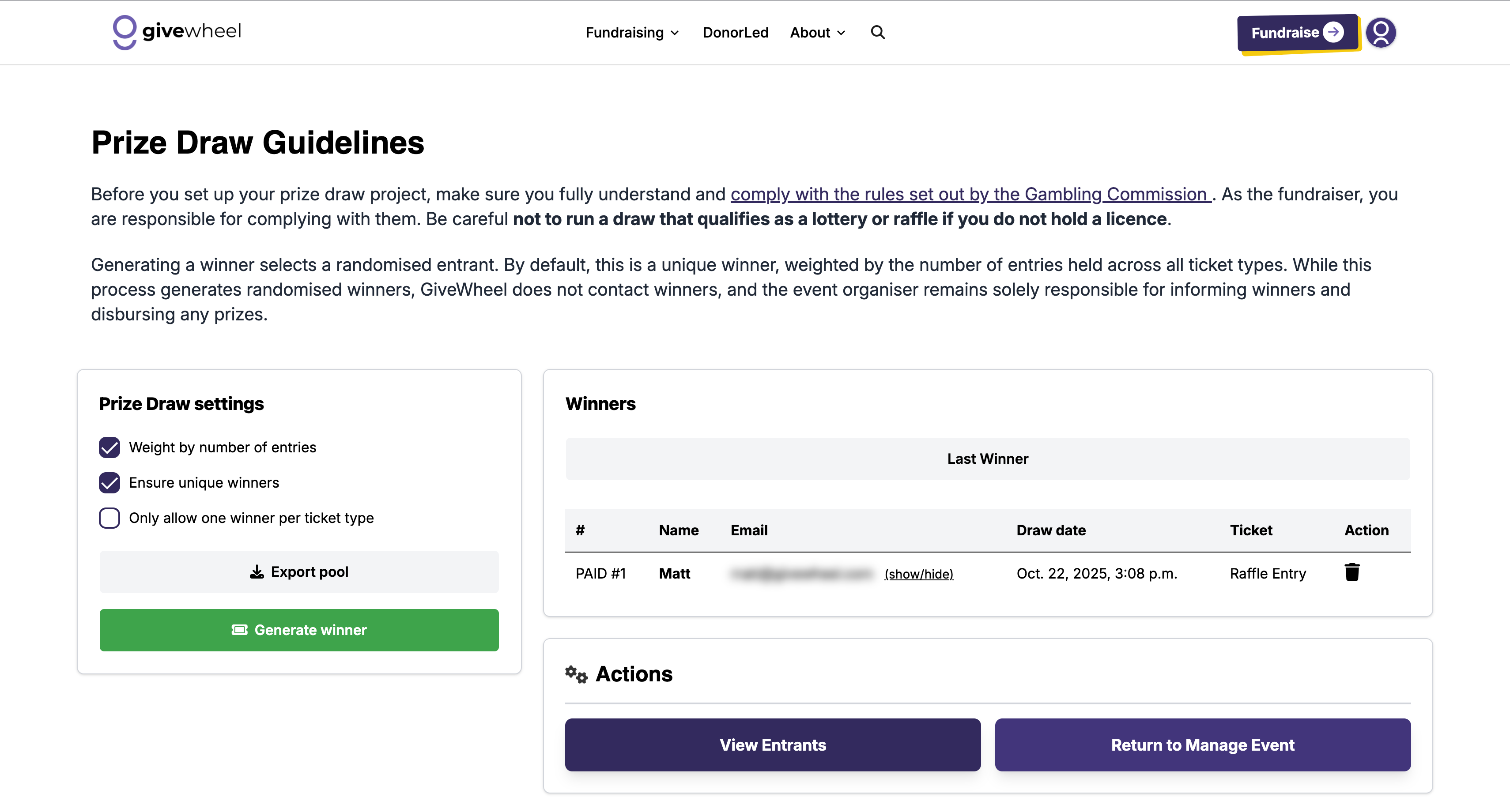Screen dimensions: 1510x812
Task: Toggle show/hide for Matt's email
Action: click(x=918, y=574)
